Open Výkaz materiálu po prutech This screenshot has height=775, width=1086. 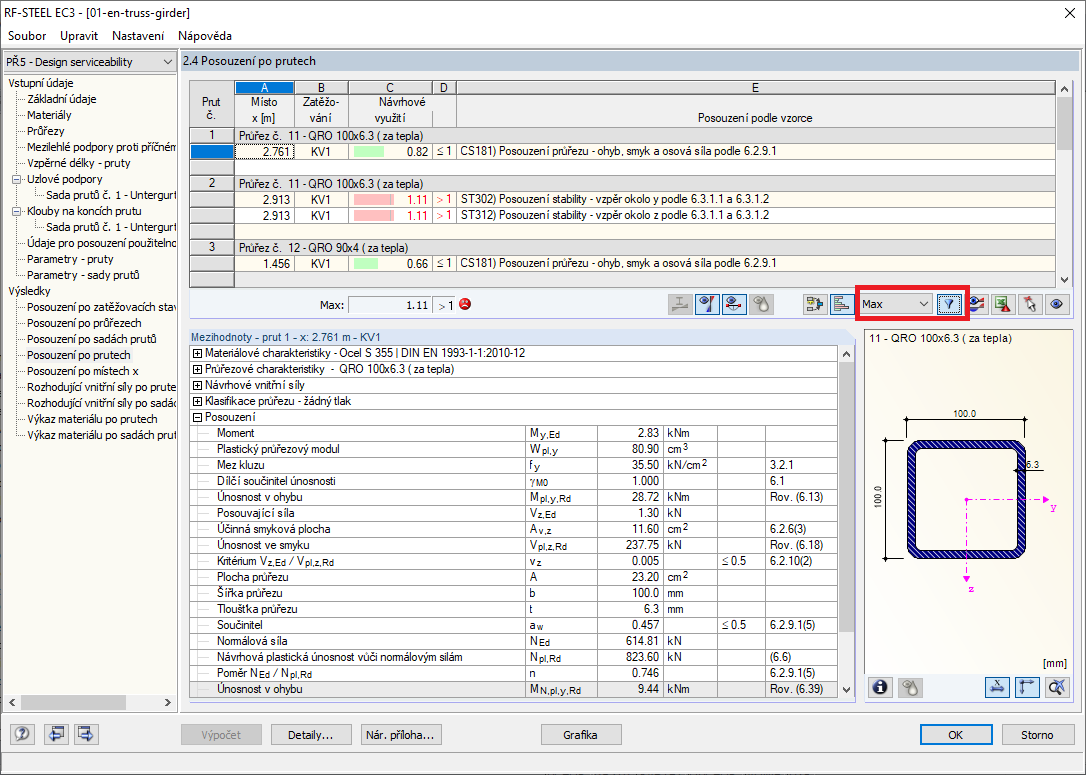(92, 419)
